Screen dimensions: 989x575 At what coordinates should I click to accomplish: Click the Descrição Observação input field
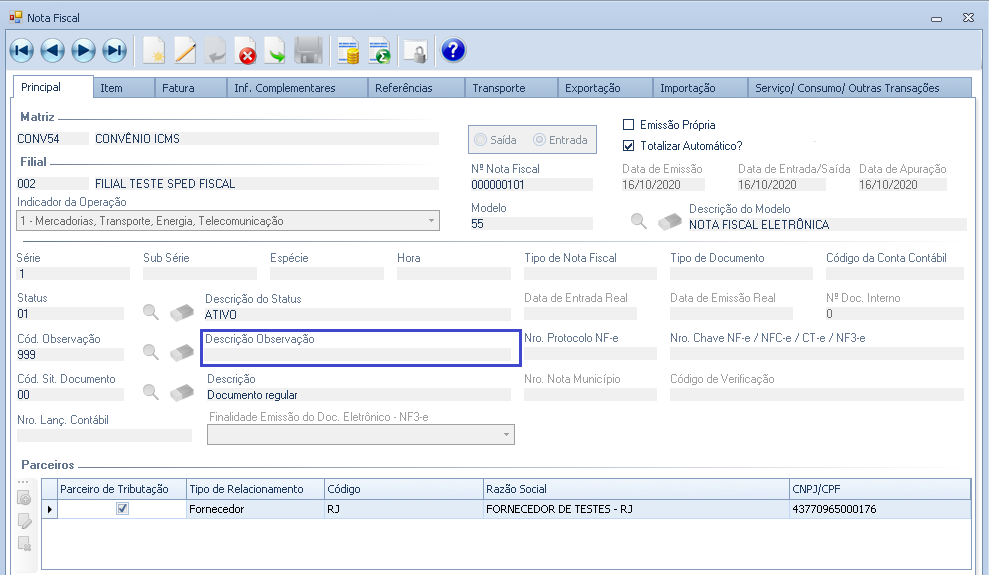pyautogui.click(x=356, y=354)
